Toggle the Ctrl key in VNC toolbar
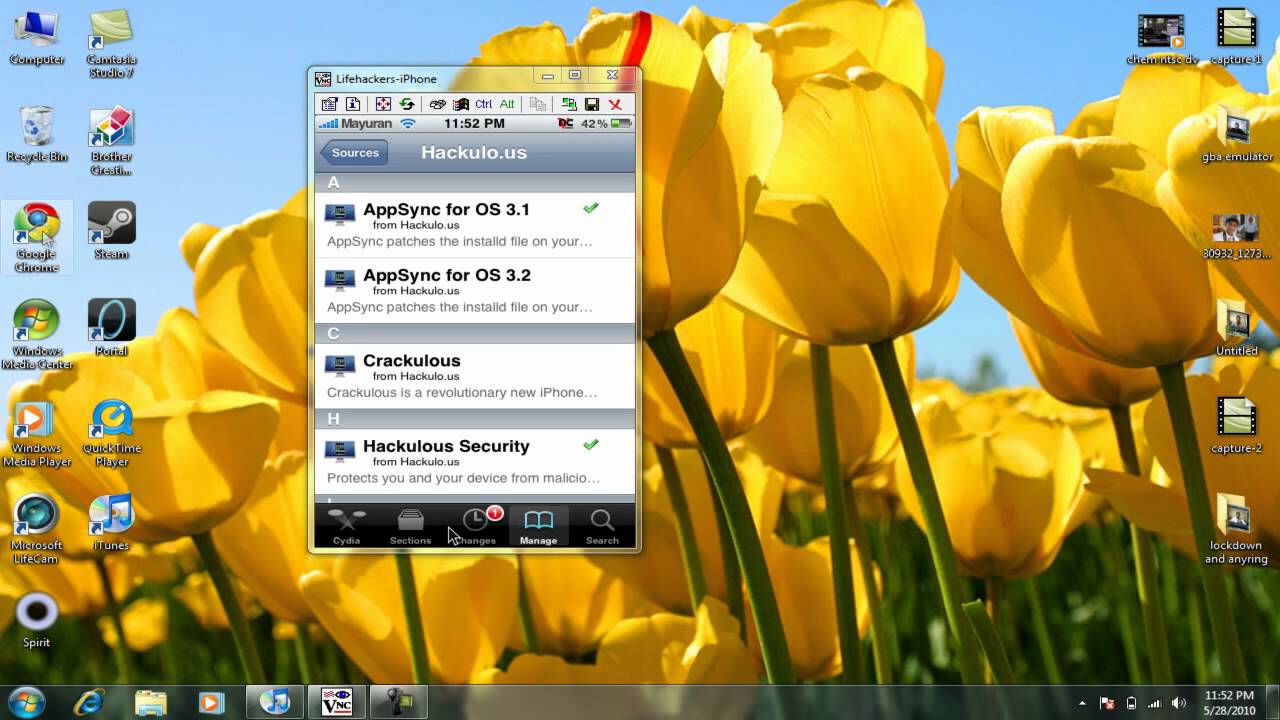The height and width of the screenshot is (720, 1280). pyautogui.click(x=484, y=104)
